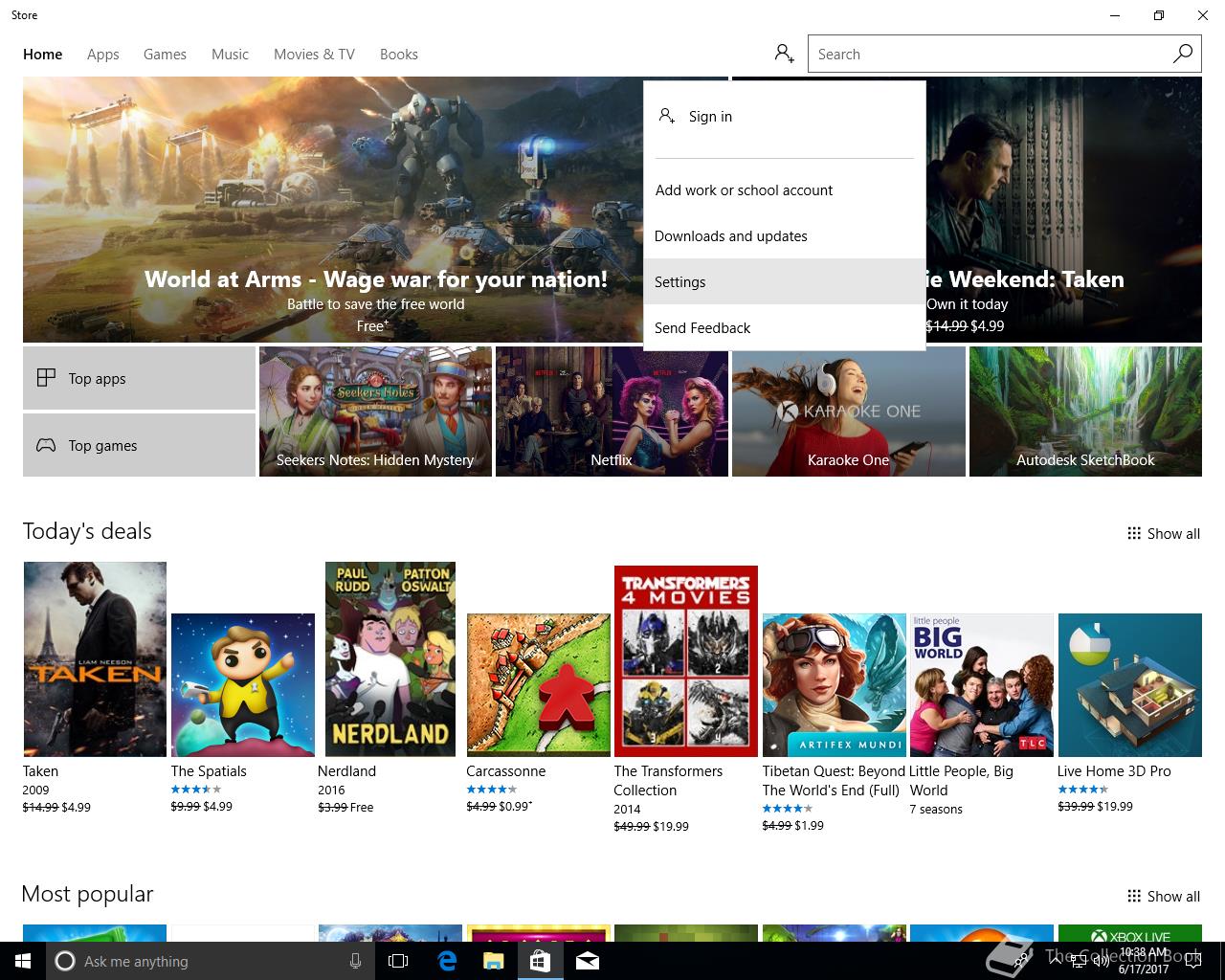Screen dimensions: 1225x980
Task: Click the Store taskbar icon
Action: click(540, 961)
